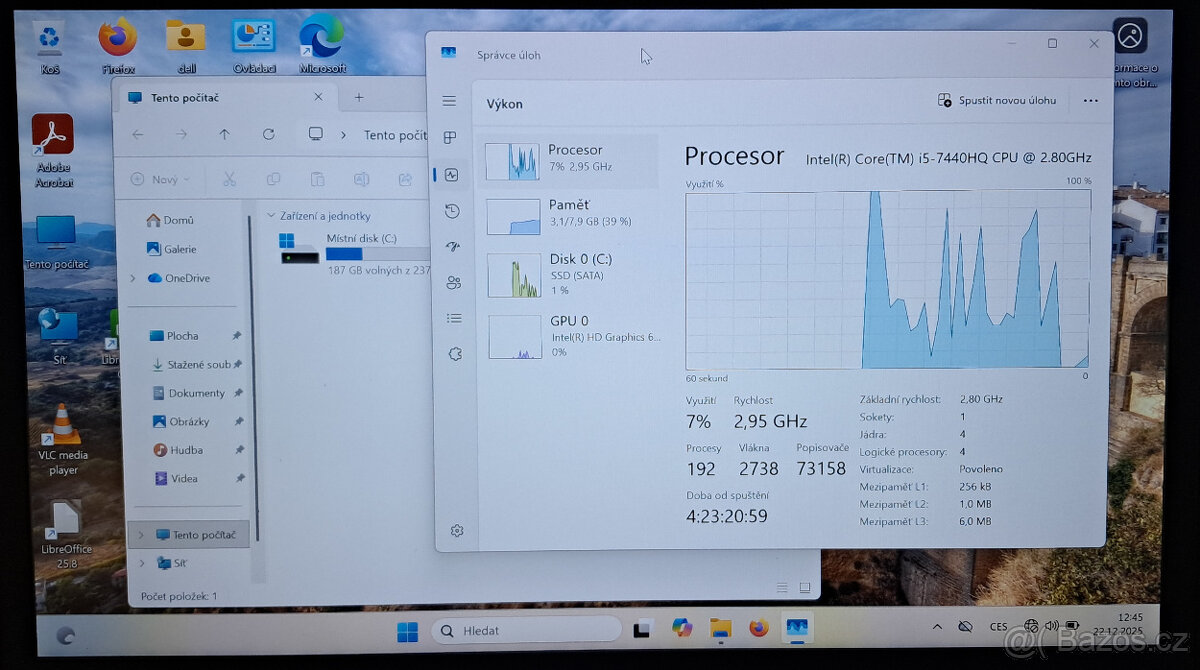1200x670 pixels.
Task: Click Spustit novou úlohu
Action: pos(1000,100)
